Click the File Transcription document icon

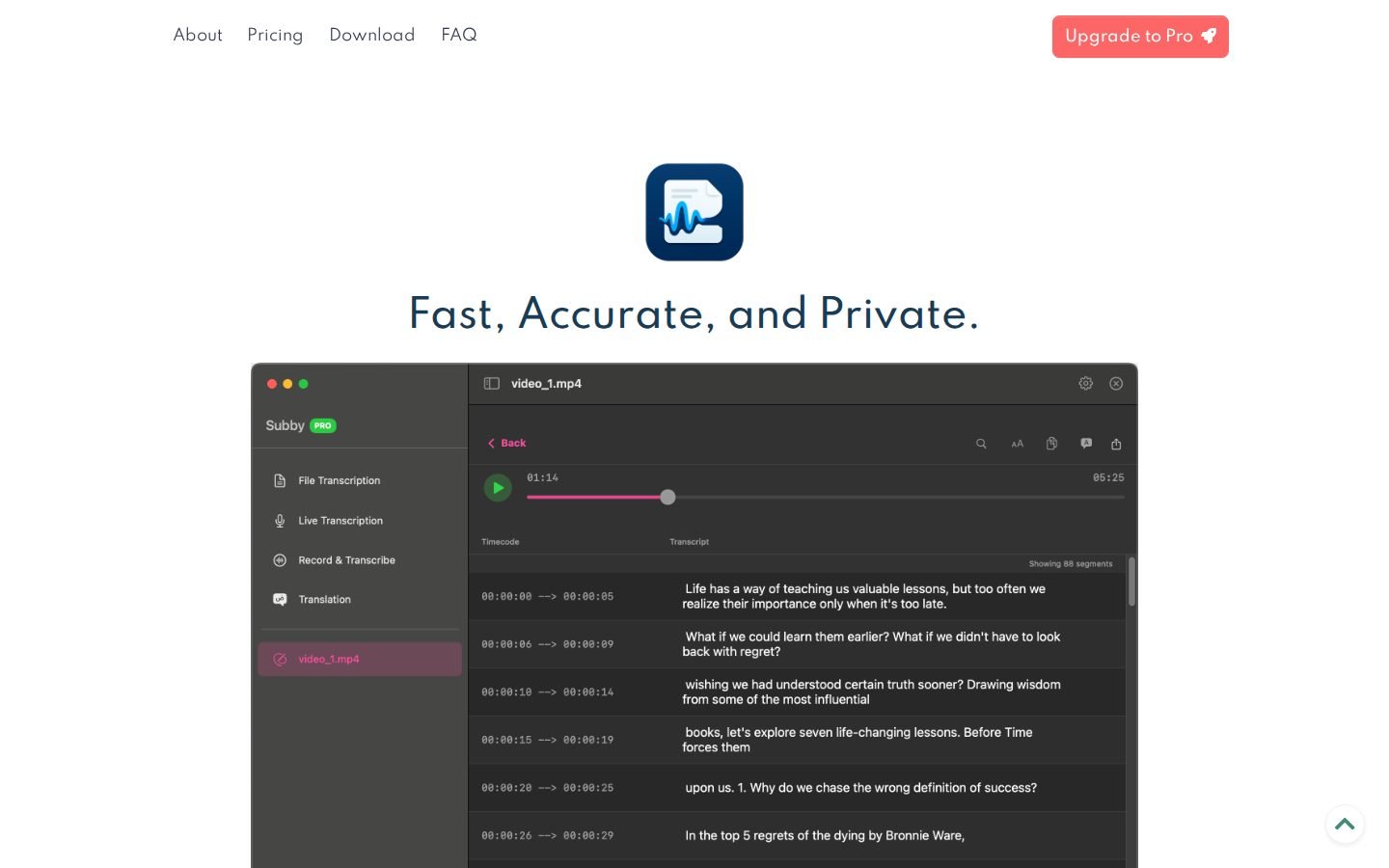tap(280, 480)
